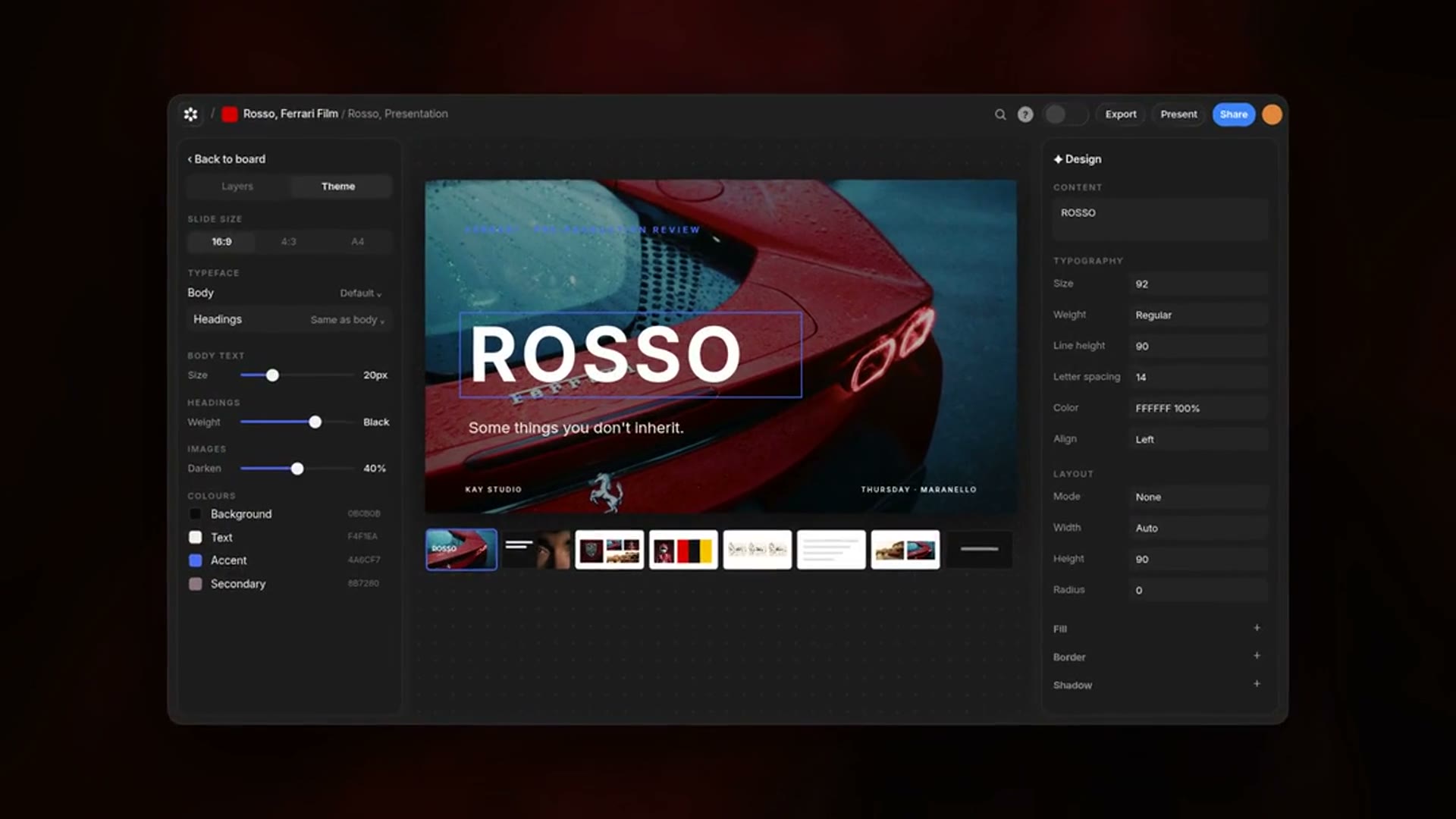Viewport: 1456px width, 819px height.
Task: Open the Text colour swatch
Action: click(195, 537)
